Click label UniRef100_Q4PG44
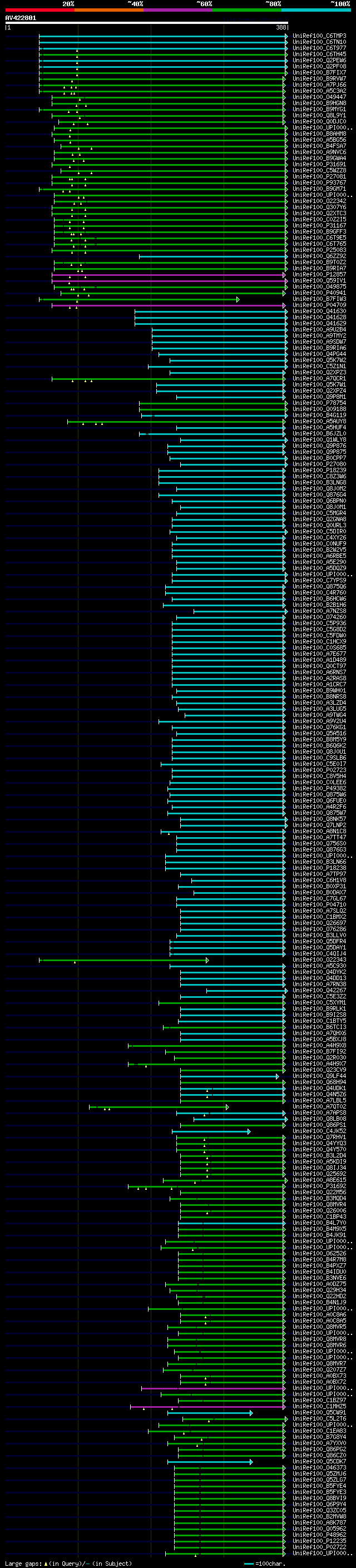This screenshot has height=1568, width=356. click(319, 354)
